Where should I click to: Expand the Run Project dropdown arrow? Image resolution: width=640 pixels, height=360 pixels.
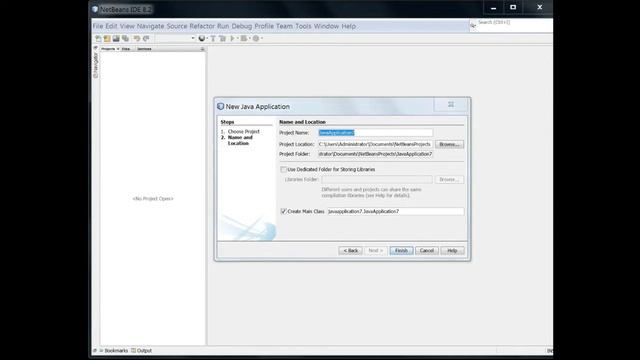(x=238, y=38)
